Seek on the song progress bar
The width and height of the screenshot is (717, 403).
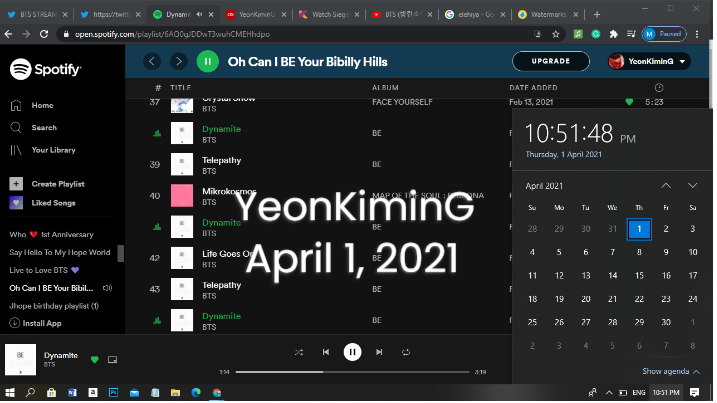353,373
